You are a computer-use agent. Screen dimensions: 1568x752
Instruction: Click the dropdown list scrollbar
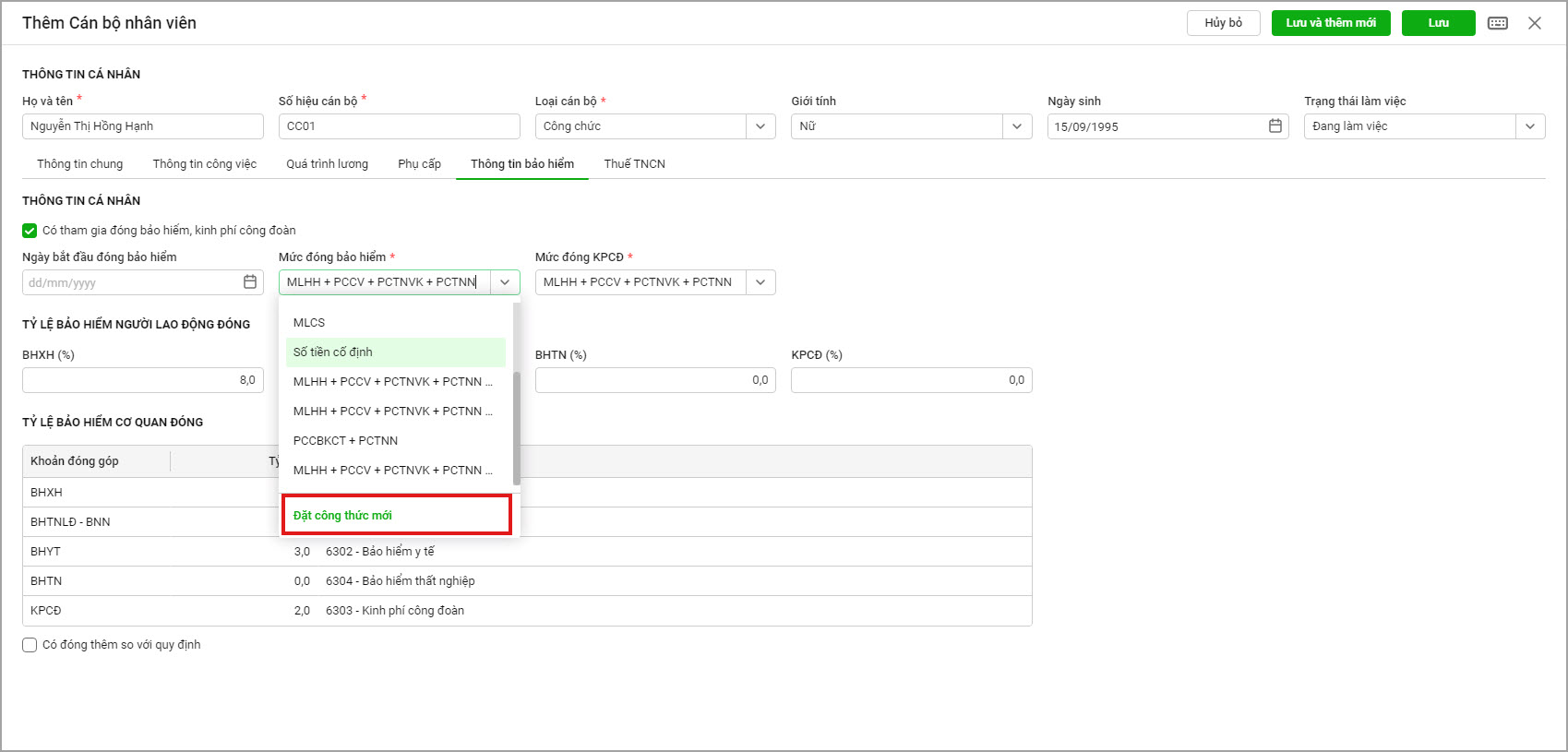point(516,427)
